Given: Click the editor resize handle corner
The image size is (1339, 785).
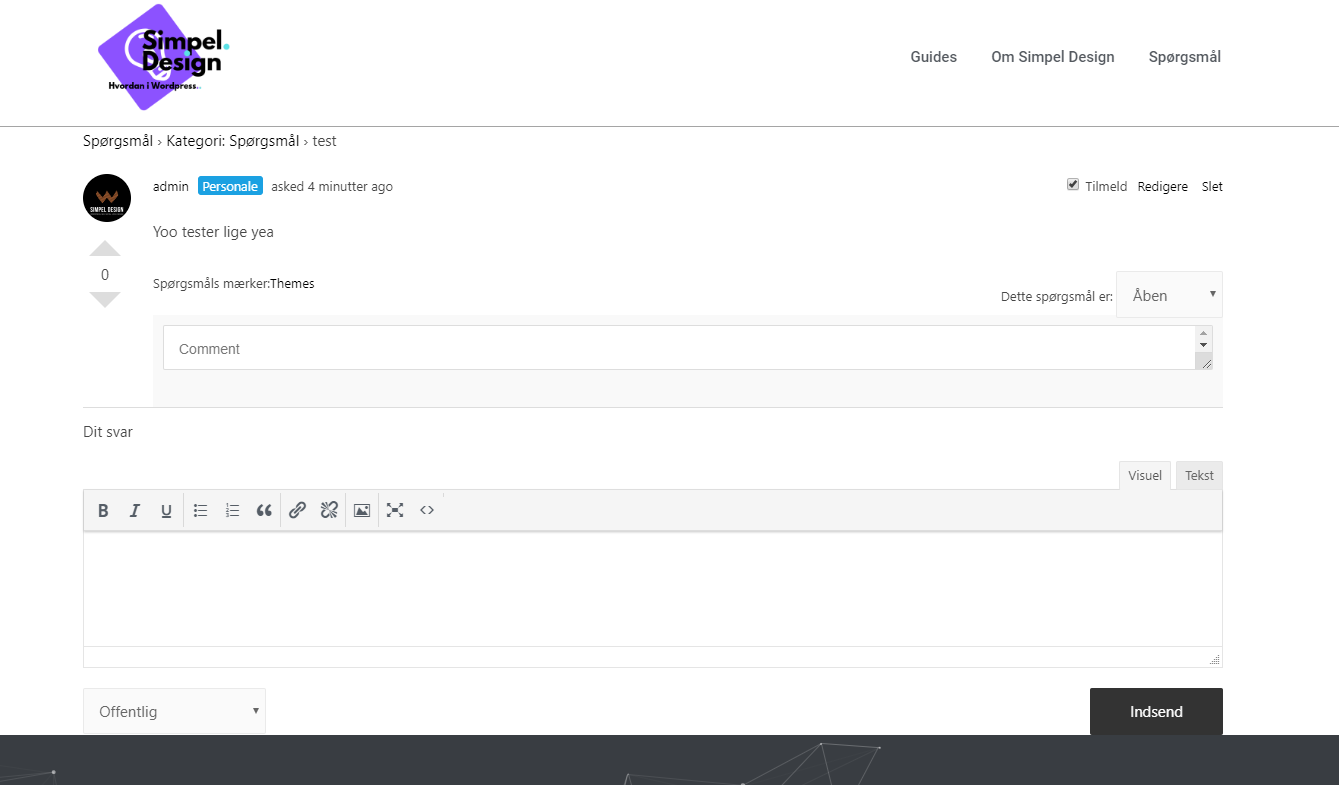Looking at the screenshot, I should click(1214, 659).
